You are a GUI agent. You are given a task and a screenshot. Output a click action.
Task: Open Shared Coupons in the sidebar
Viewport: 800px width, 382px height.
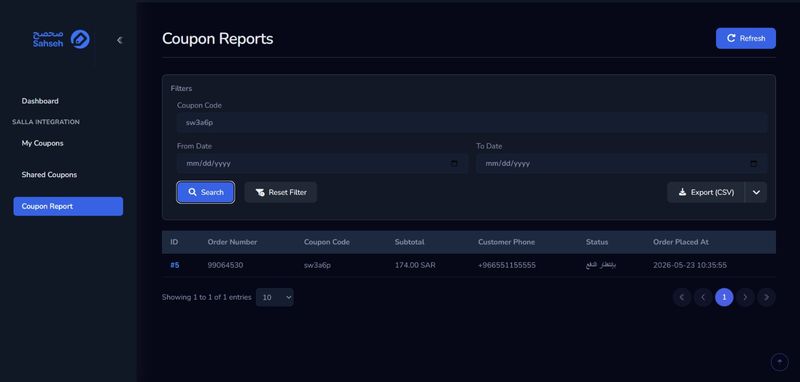[49, 174]
